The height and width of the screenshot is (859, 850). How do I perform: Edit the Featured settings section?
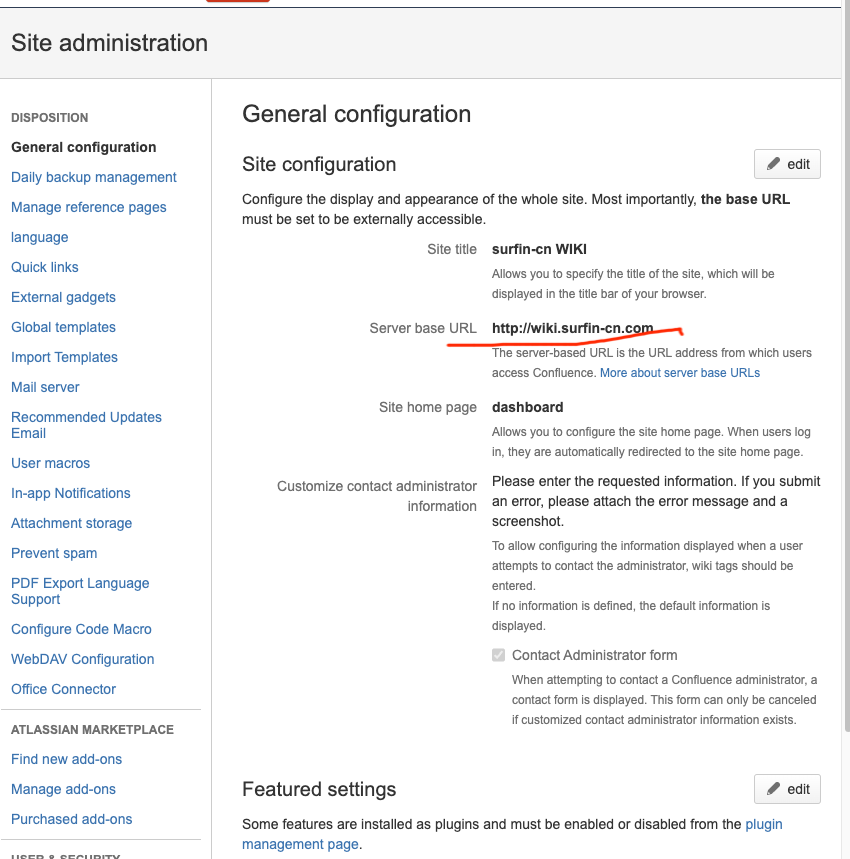[x=787, y=789]
